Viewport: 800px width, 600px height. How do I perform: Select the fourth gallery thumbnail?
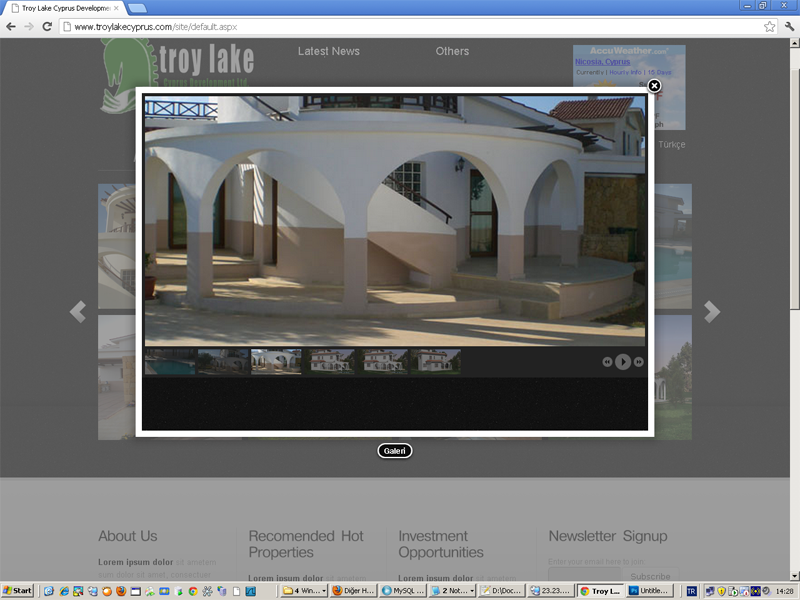[x=330, y=362]
